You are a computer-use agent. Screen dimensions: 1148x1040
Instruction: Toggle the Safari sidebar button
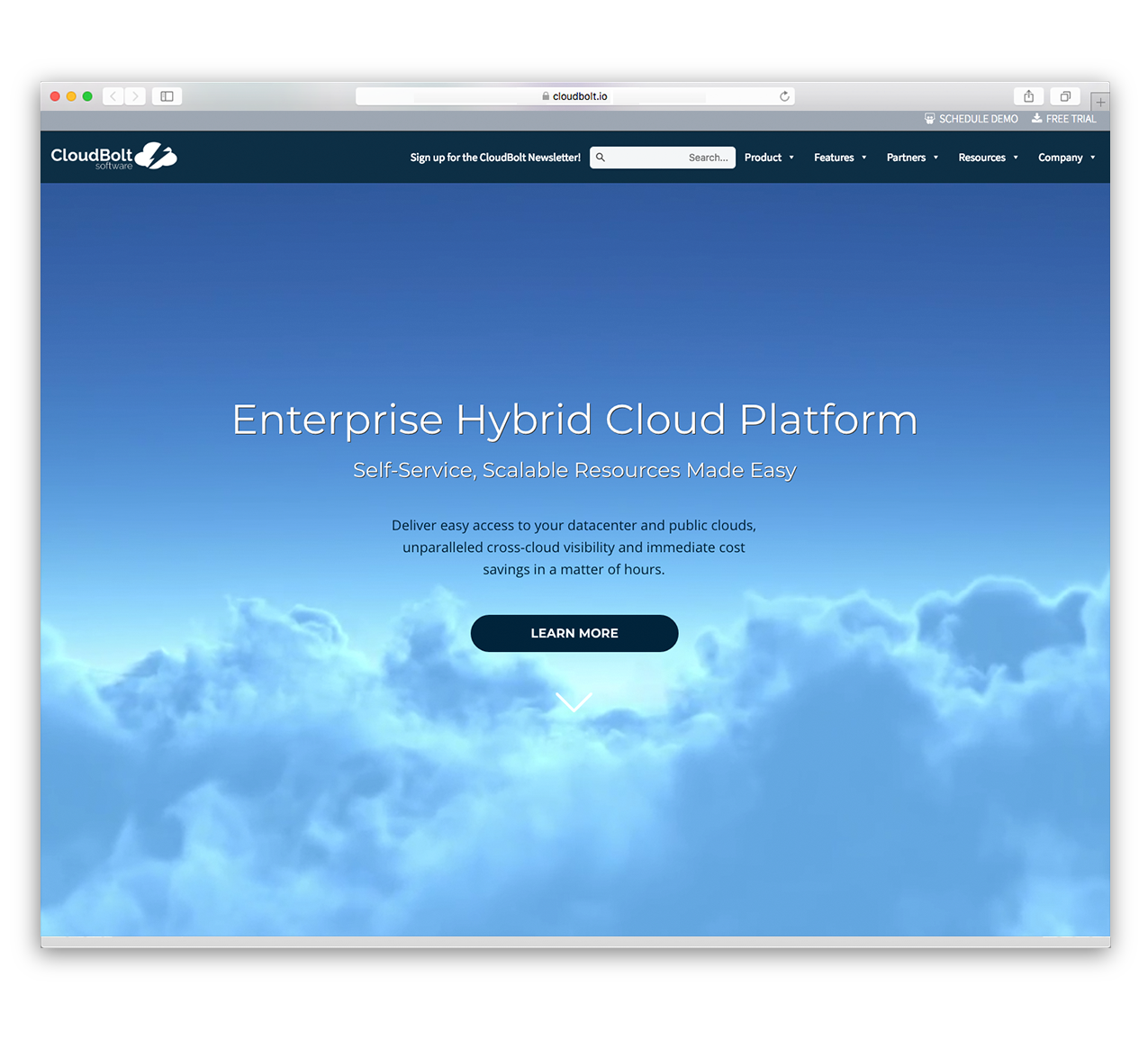point(167,96)
